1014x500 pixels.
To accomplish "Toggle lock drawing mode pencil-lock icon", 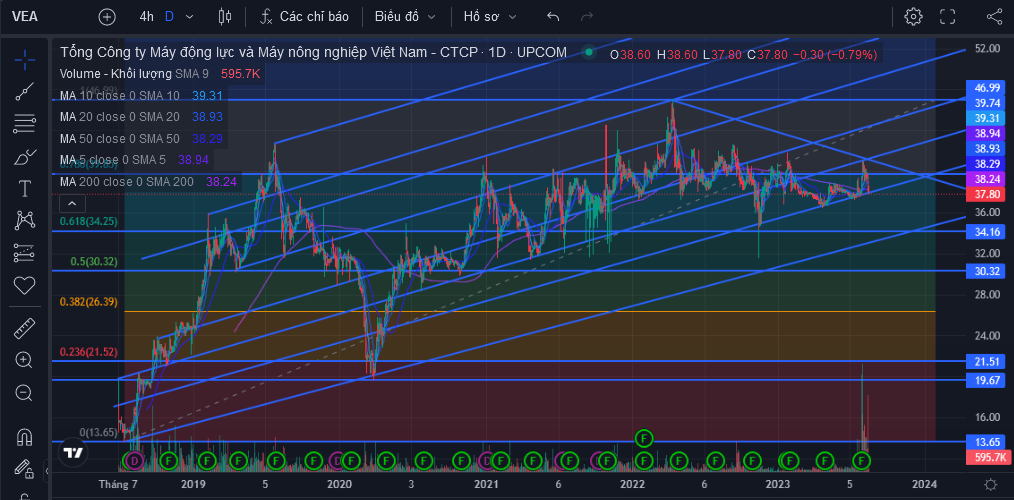I will click(x=25, y=467).
